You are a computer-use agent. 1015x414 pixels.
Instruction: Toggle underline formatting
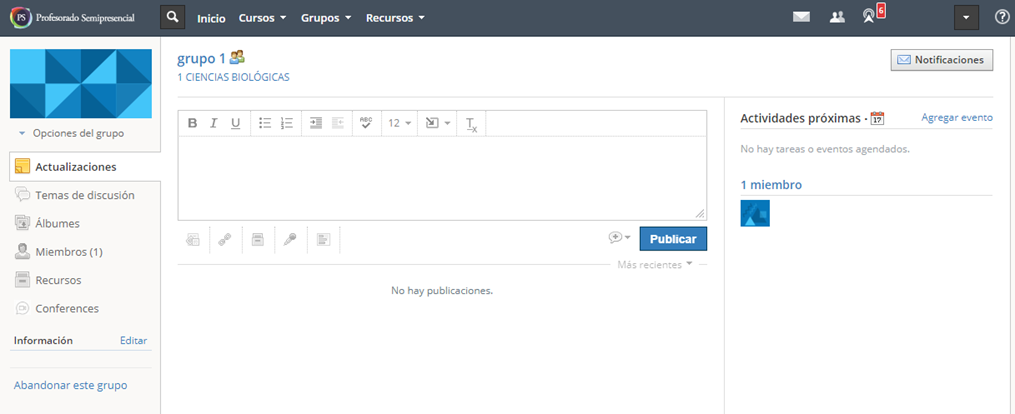(x=236, y=123)
